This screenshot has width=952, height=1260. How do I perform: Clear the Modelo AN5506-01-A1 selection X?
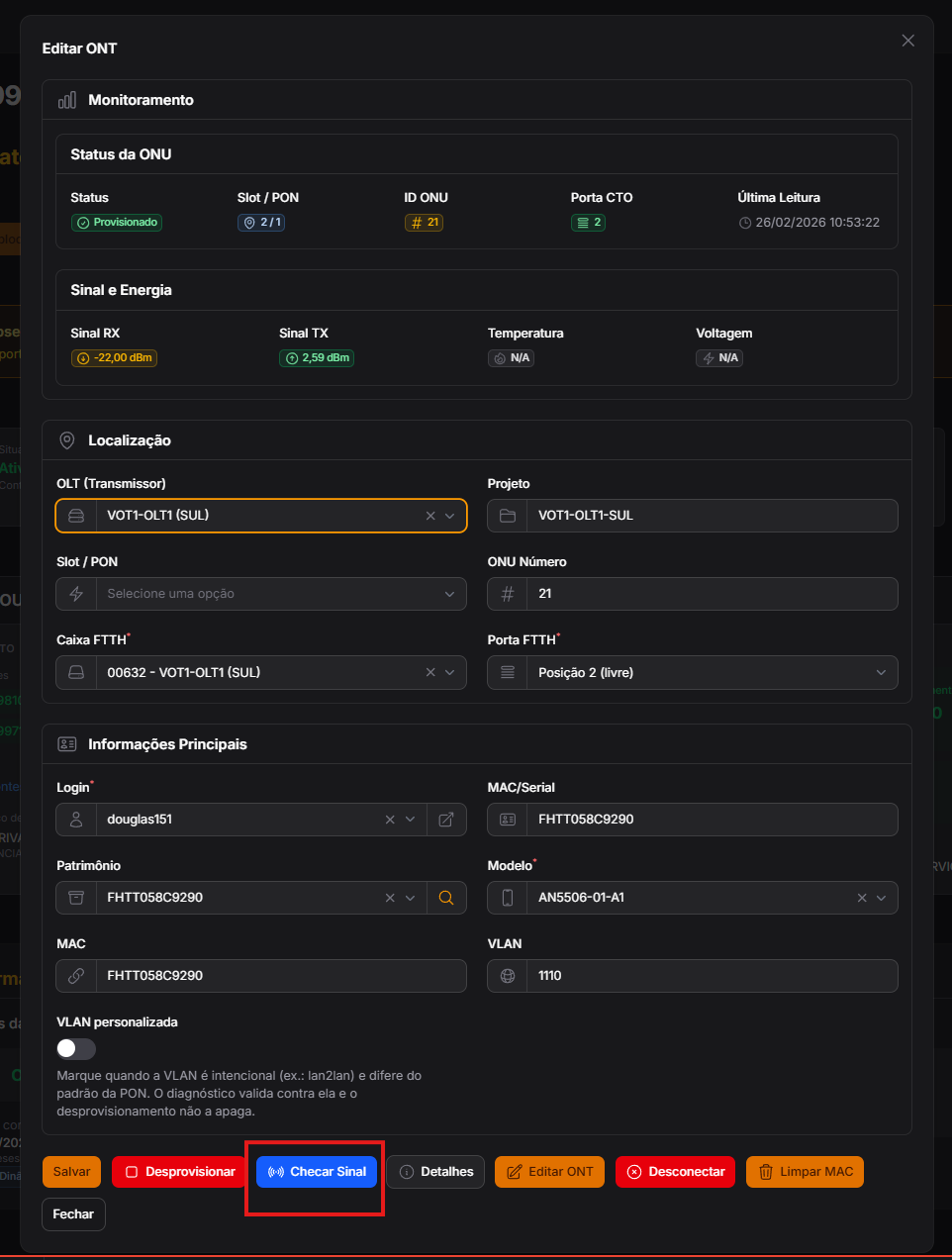pos(862,898)
